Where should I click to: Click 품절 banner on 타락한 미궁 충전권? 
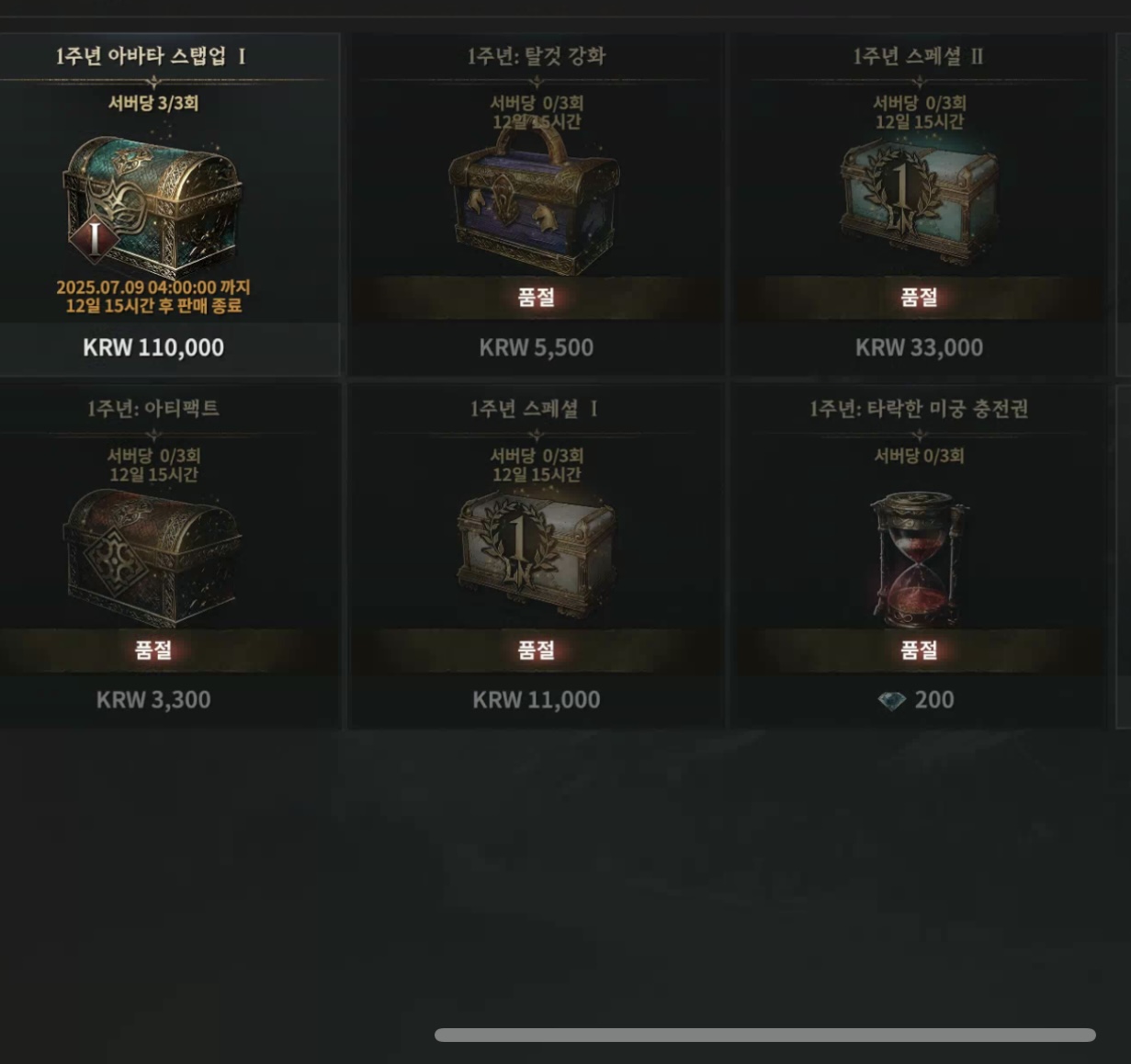coord(919,650)
